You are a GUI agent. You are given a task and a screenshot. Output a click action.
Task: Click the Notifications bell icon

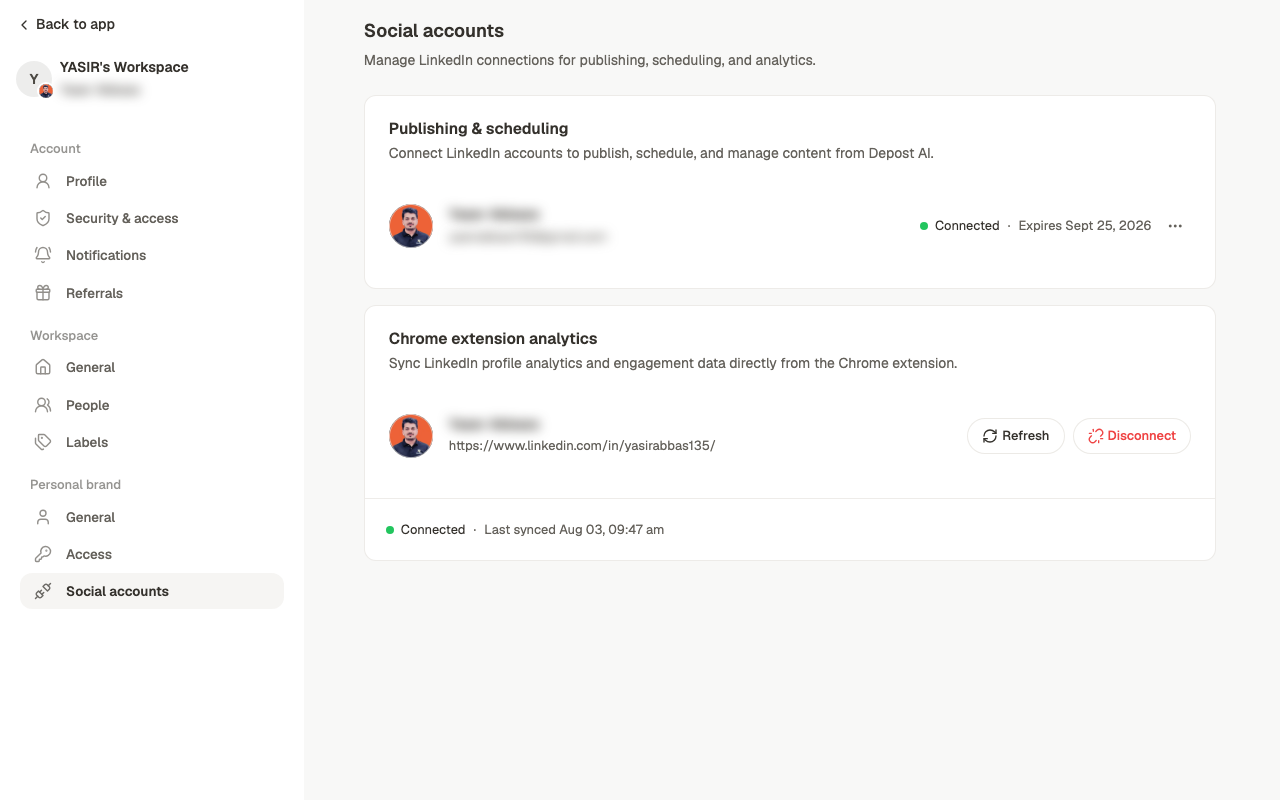[43, 255]
